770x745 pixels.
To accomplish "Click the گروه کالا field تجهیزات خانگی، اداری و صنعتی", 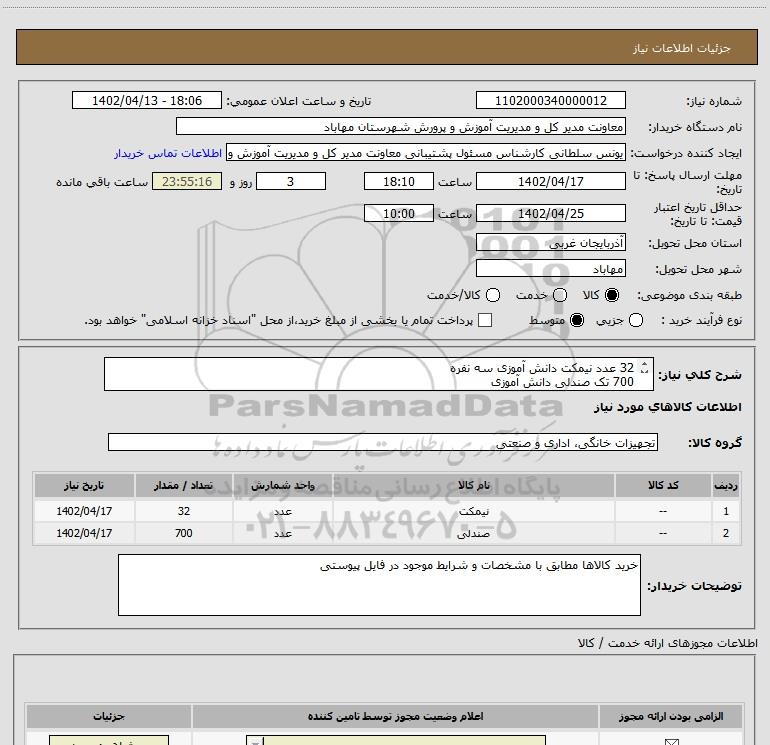I will 383,442.
